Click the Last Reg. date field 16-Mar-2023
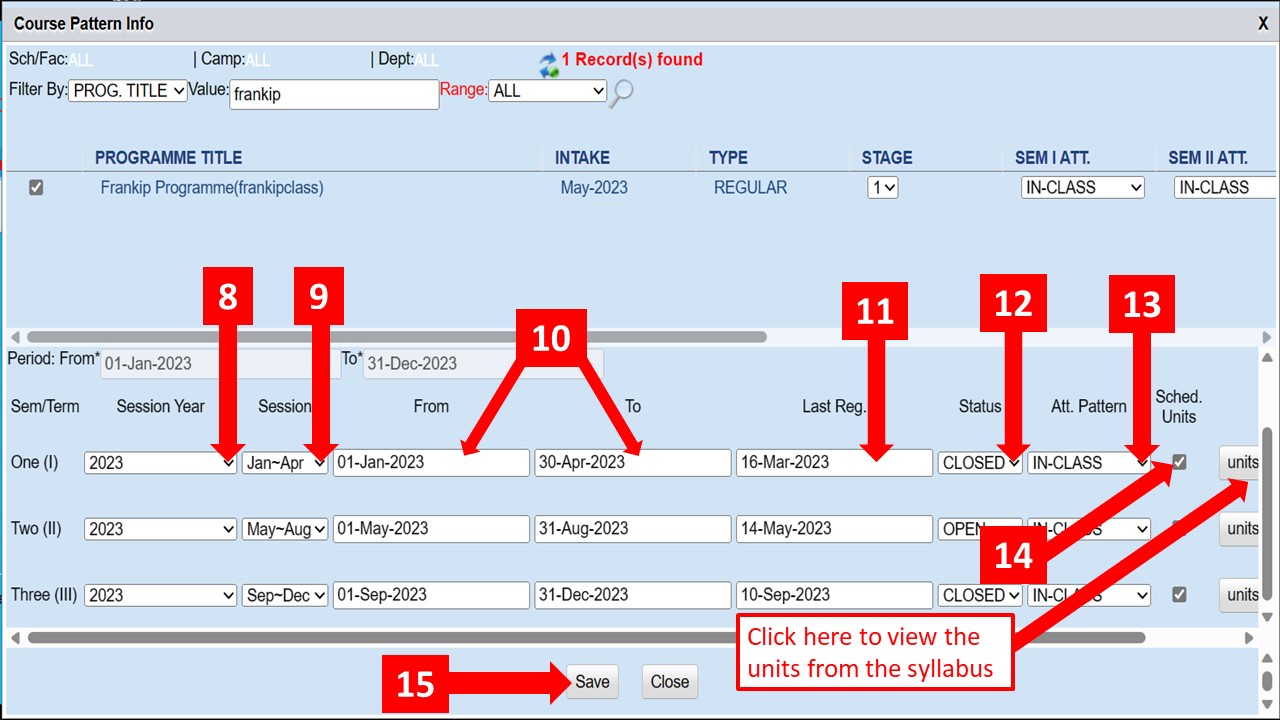Viewport: 1280px width, 720px height. [x=833, y=462]
